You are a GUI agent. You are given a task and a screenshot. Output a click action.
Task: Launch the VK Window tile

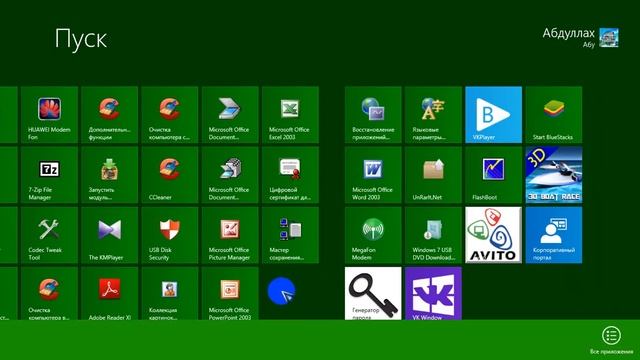pos(433,293)
